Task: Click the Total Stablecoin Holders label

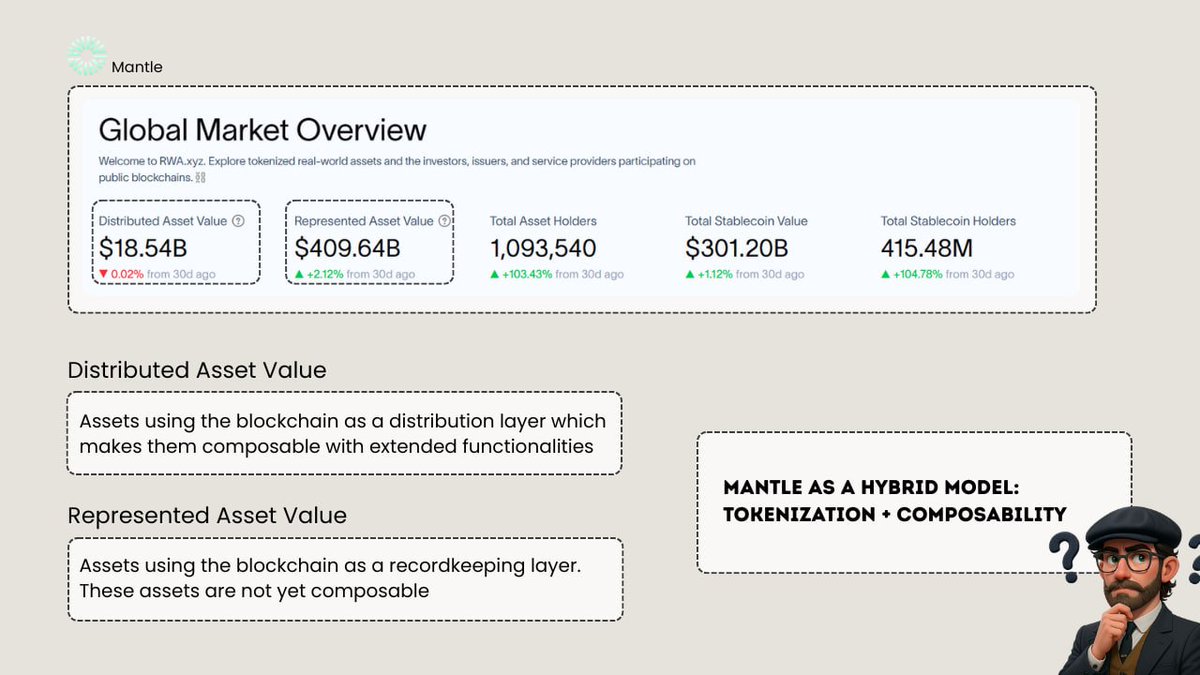Action: (948, 221)
